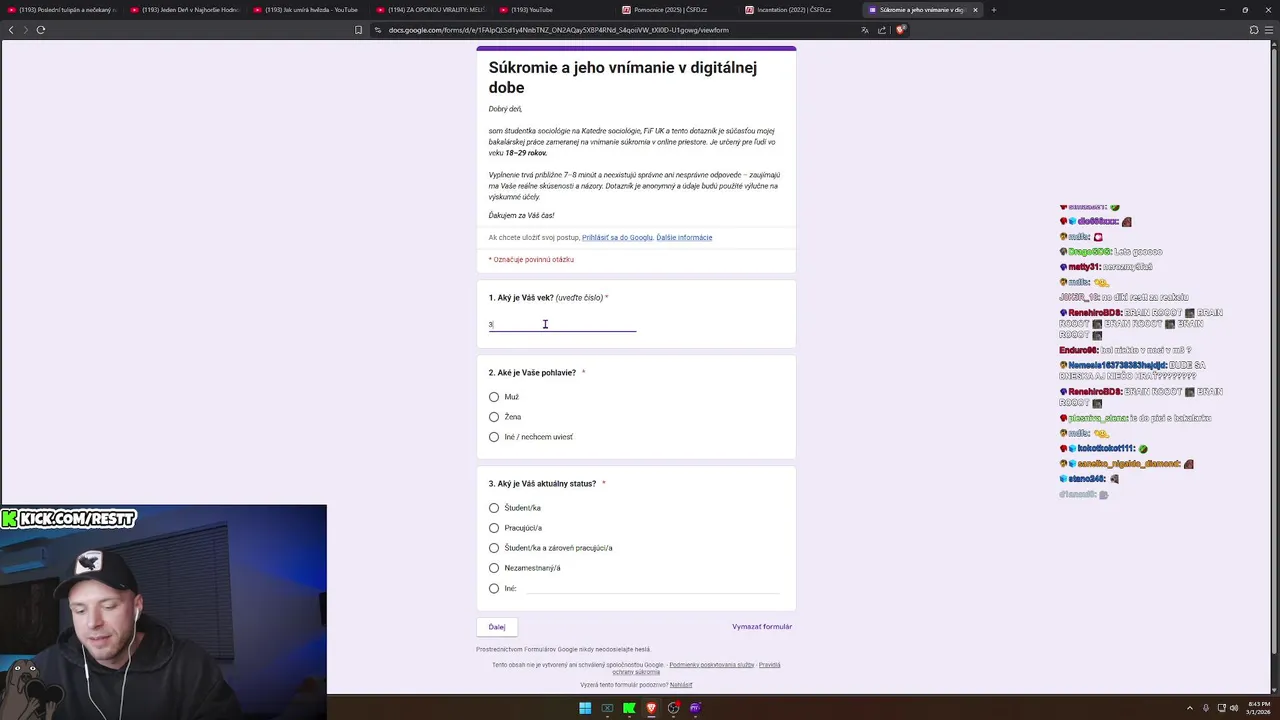Viewport: 1280px width, 720px height.
Task: Switch to Jeden Deň v Najhoršie Hodno tab
Action: pos(185,10)
